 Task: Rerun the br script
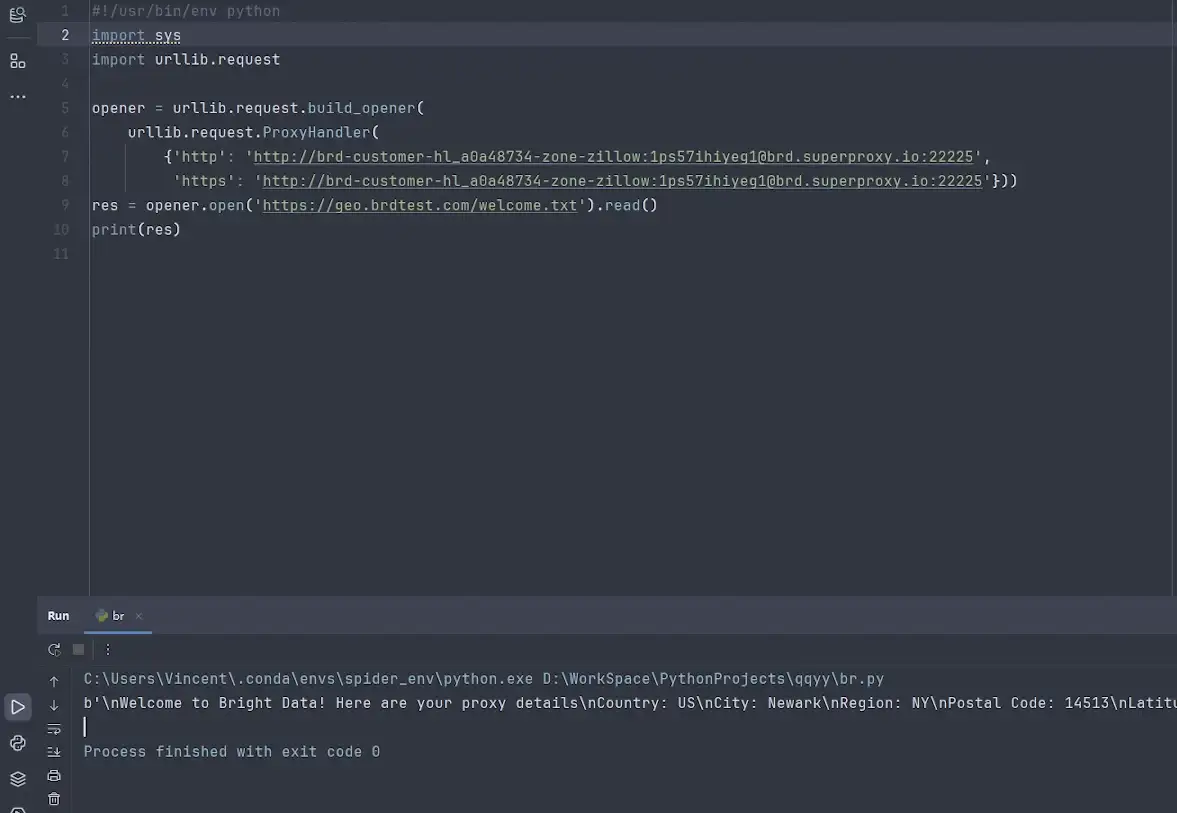coord(54,650)
